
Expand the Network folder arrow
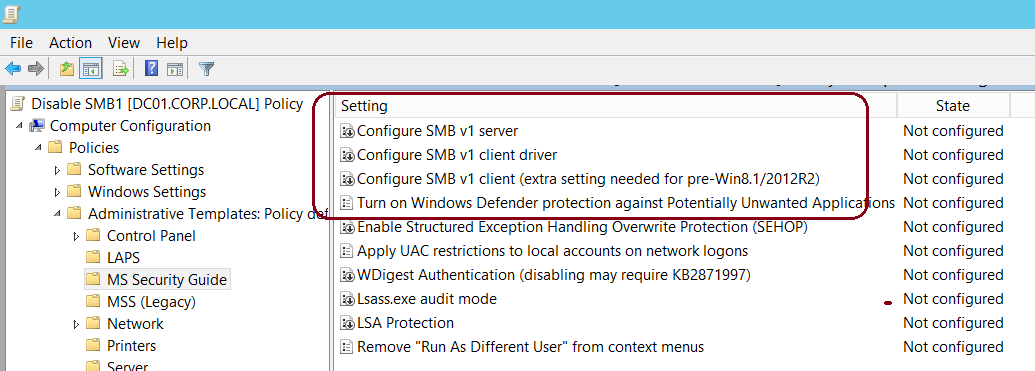pos(77,324)
